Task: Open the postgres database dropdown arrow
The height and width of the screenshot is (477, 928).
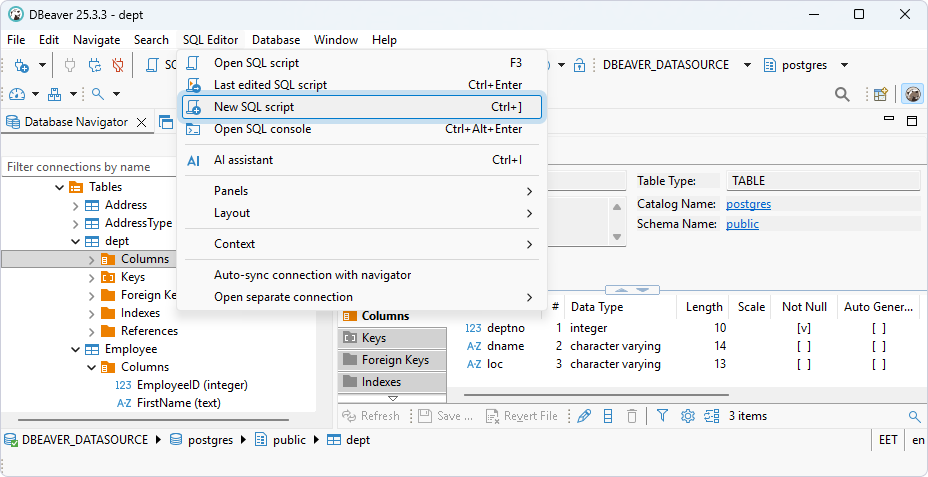Action: [x=845, y=65]
